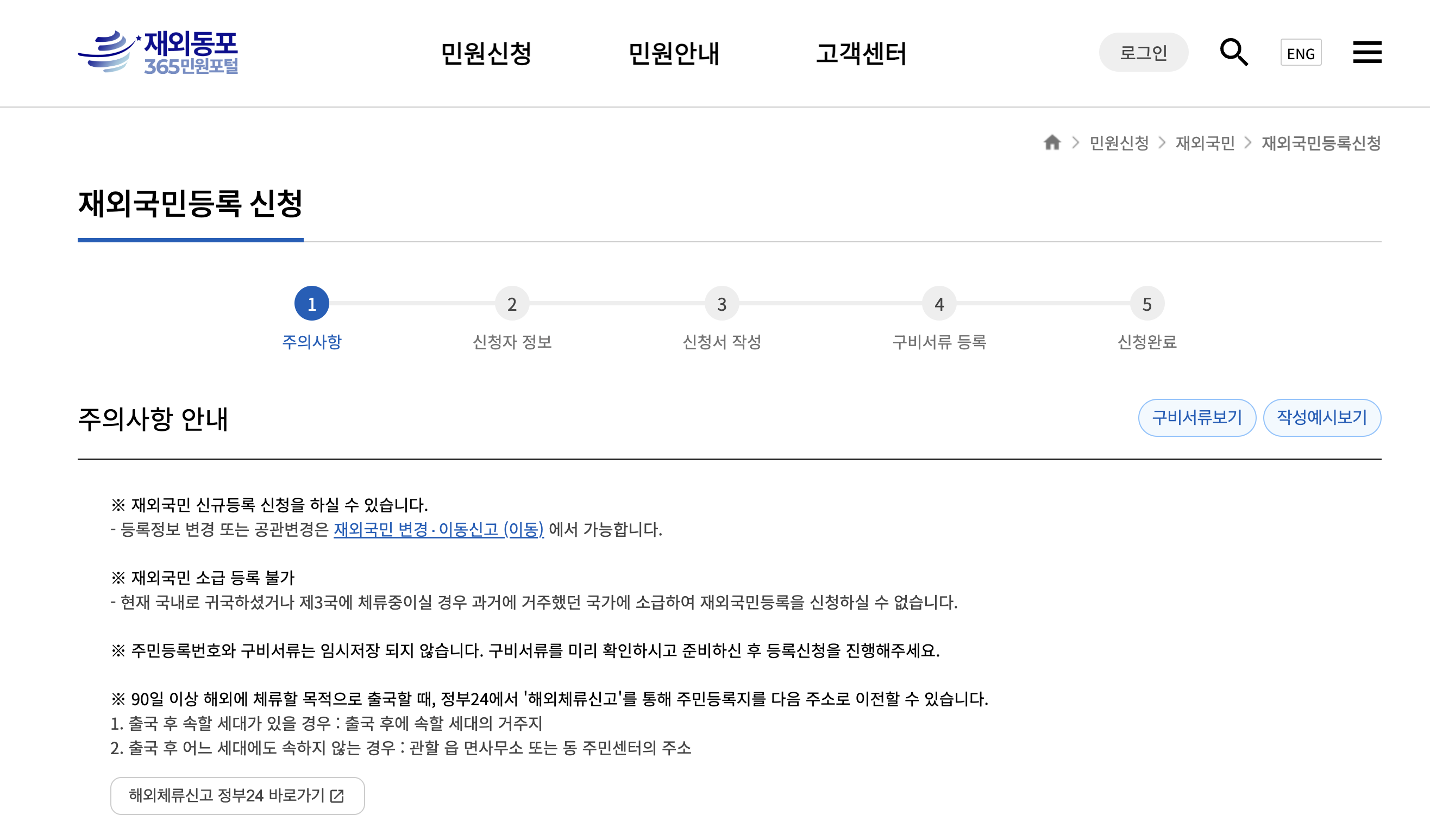The image size is (1430, 840).
Task: Select step 5 신청완료 circle
Action: pyautogui.click(x=1147, y=304)
